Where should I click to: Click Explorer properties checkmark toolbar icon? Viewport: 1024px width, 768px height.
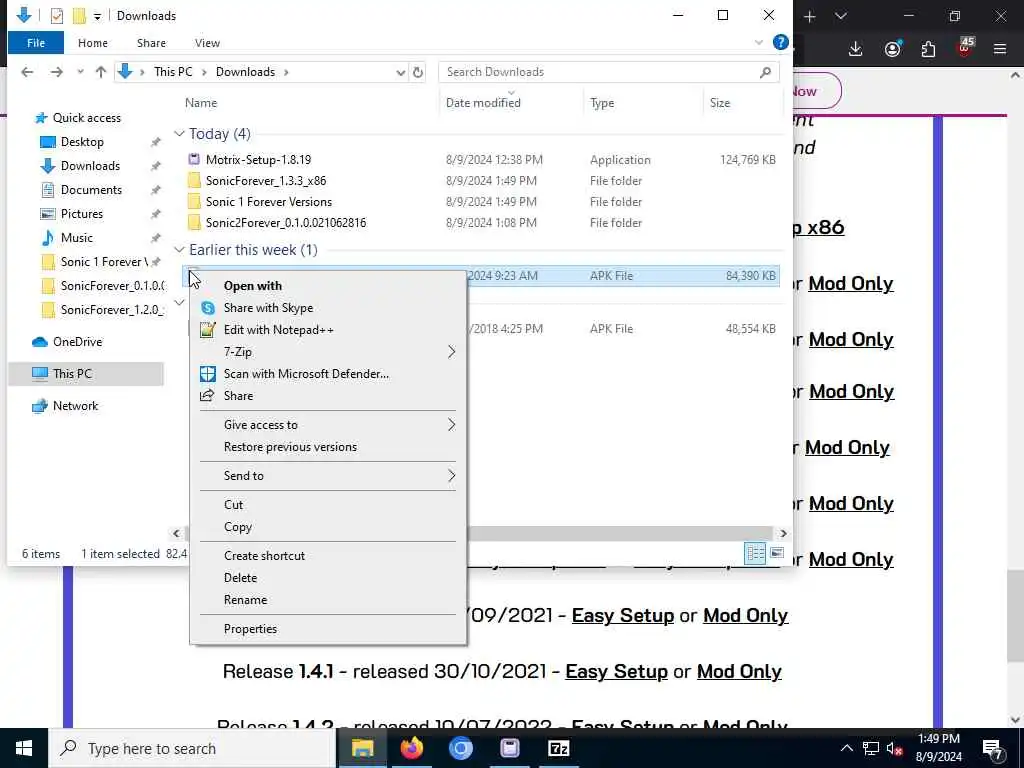coord(57,16)
